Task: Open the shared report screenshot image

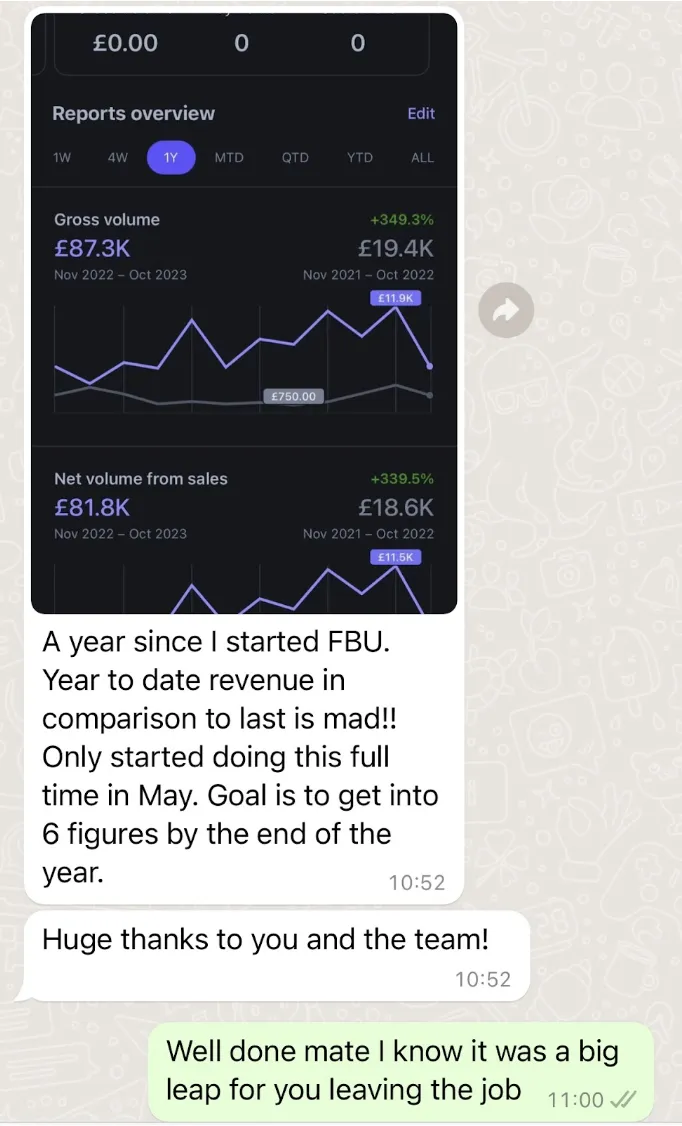Action: [244, 313]
